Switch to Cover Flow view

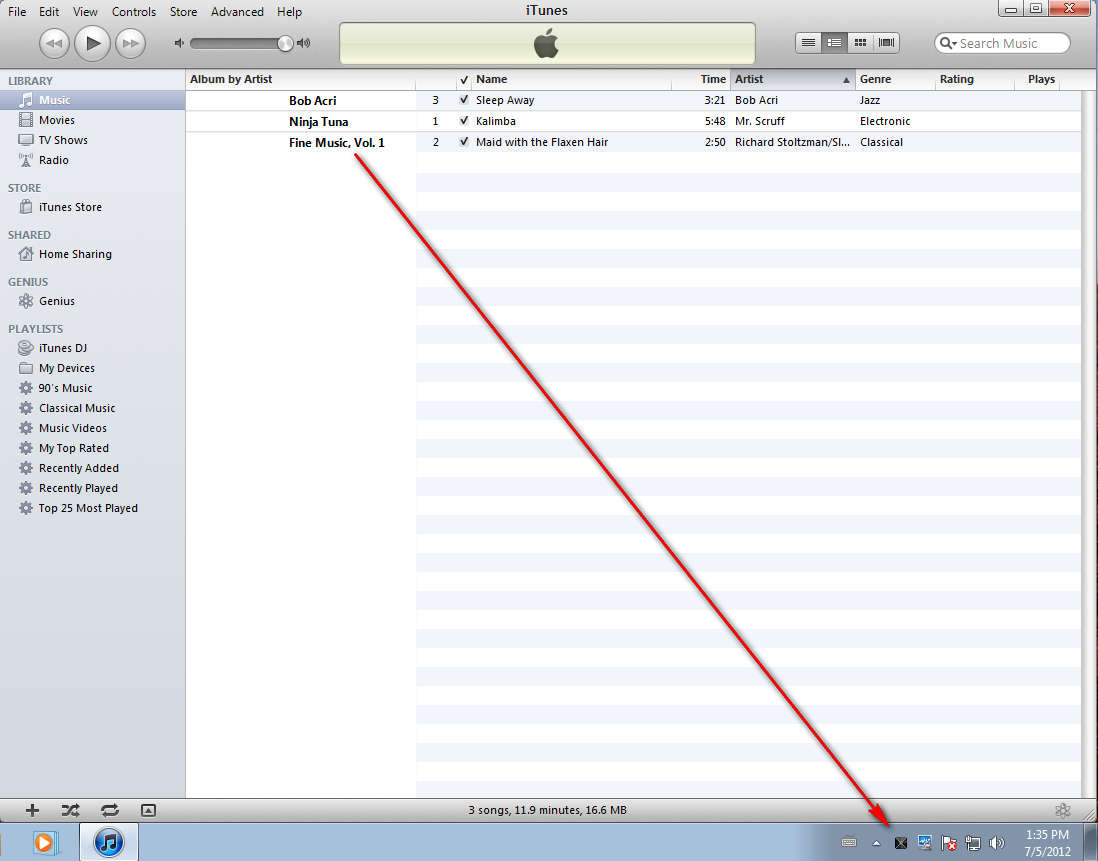886,43
